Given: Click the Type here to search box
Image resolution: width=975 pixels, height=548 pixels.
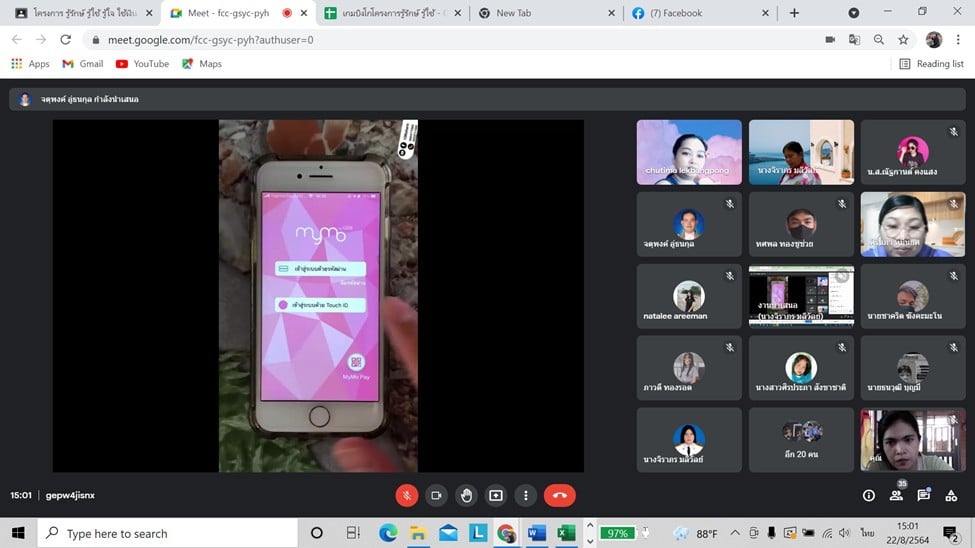Looking at the screenshot, I should point(168,533).
